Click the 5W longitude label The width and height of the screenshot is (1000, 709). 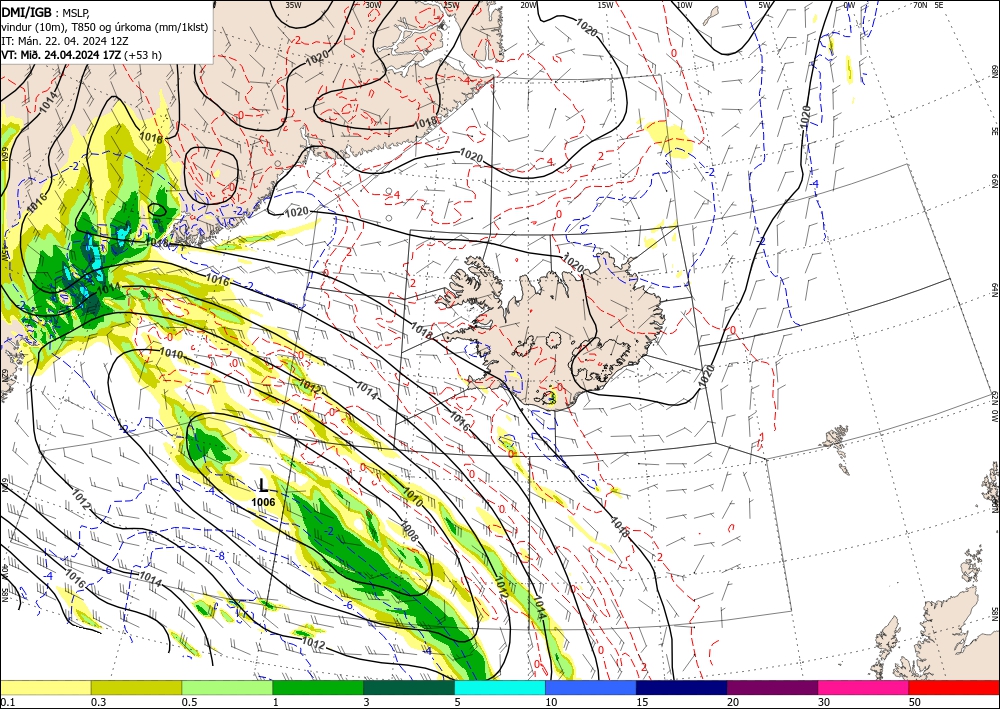pos(765,4)
